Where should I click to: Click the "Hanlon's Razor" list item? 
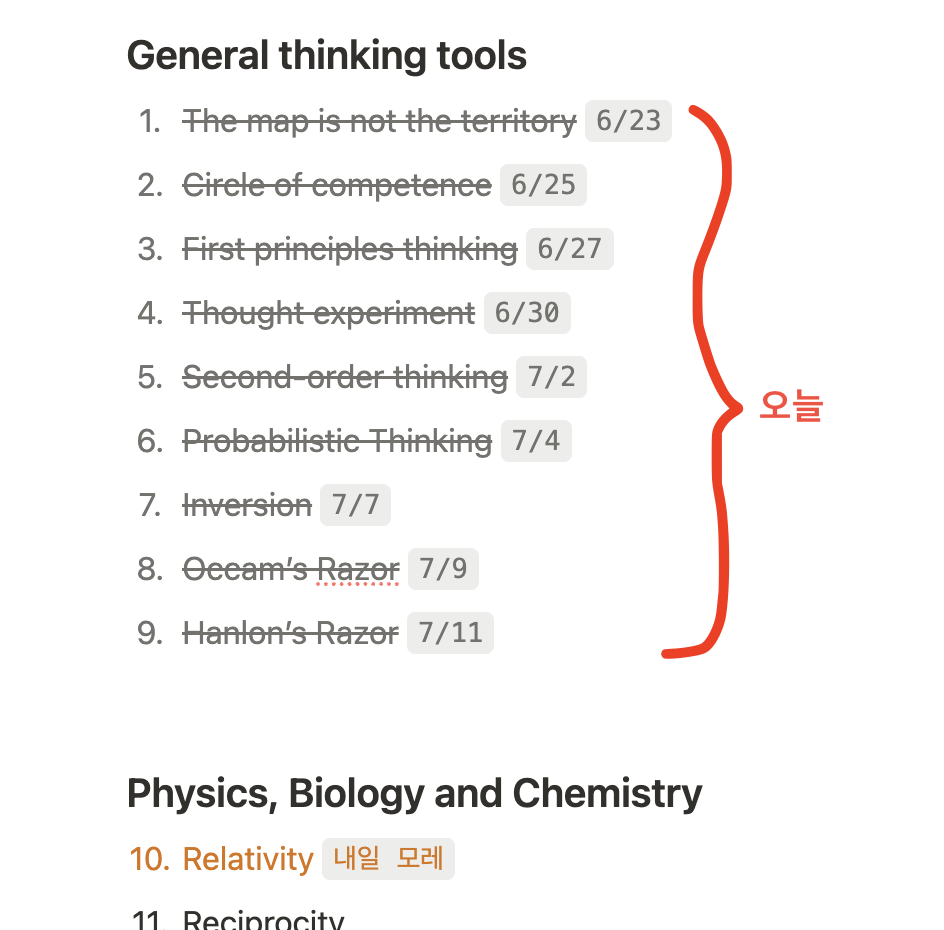(x=290, y=634)
